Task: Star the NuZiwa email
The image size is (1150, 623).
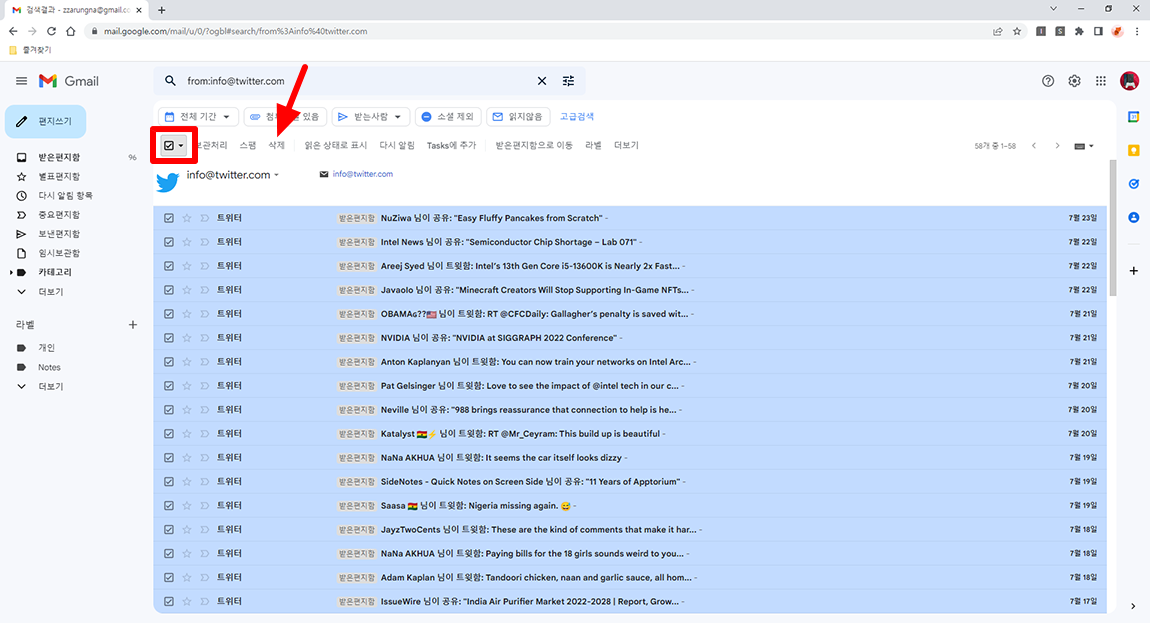Action: click(186, 218)
